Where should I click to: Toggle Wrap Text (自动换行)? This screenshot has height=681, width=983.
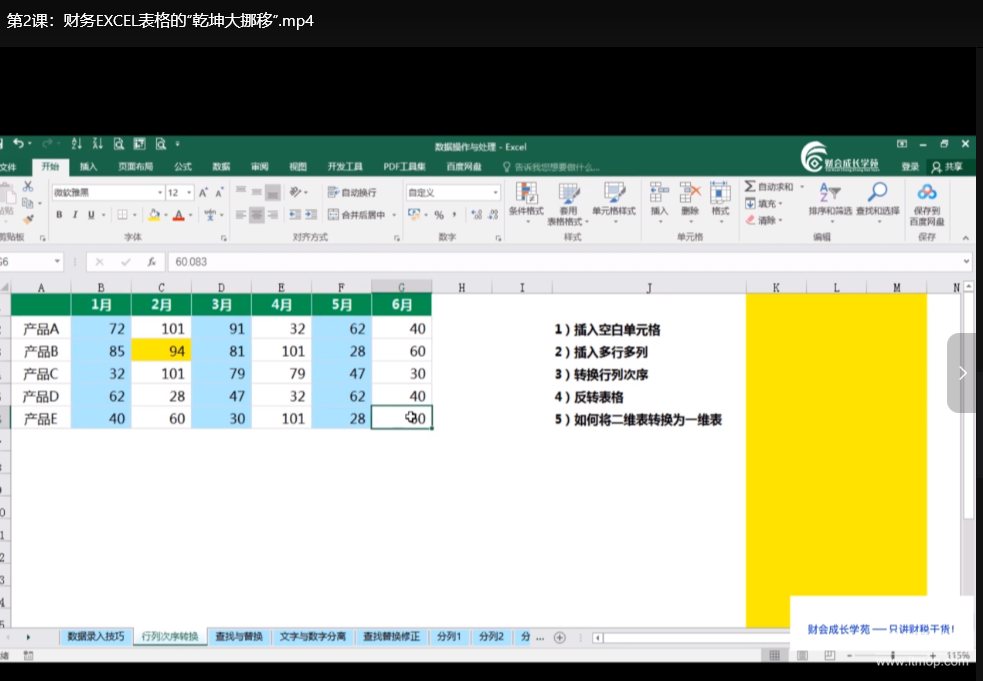(x=352, y=193)
